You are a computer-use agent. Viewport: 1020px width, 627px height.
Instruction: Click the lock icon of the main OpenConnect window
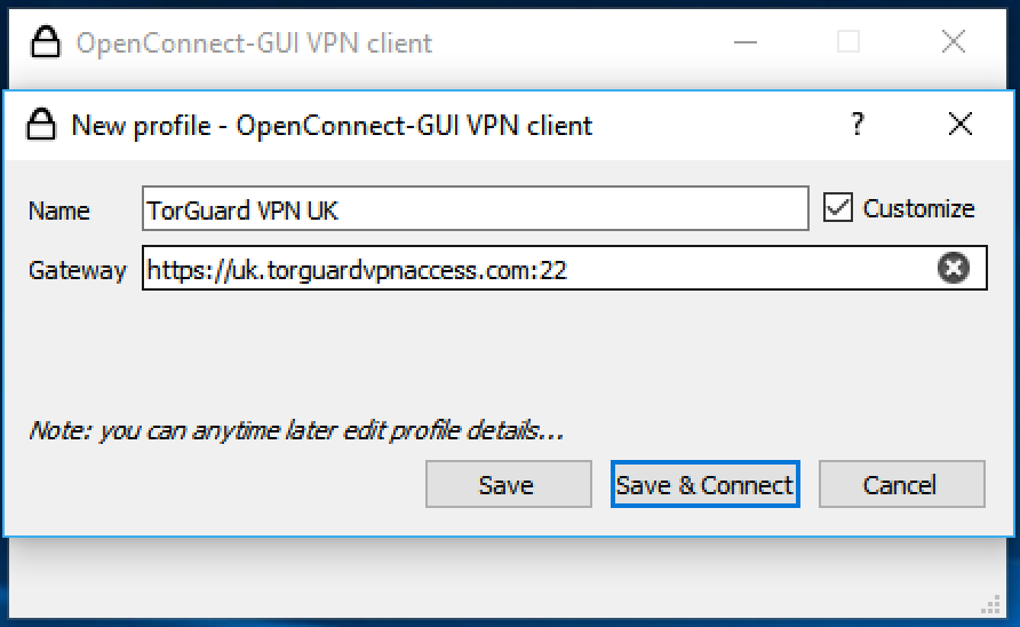click(x=45, y=43)
